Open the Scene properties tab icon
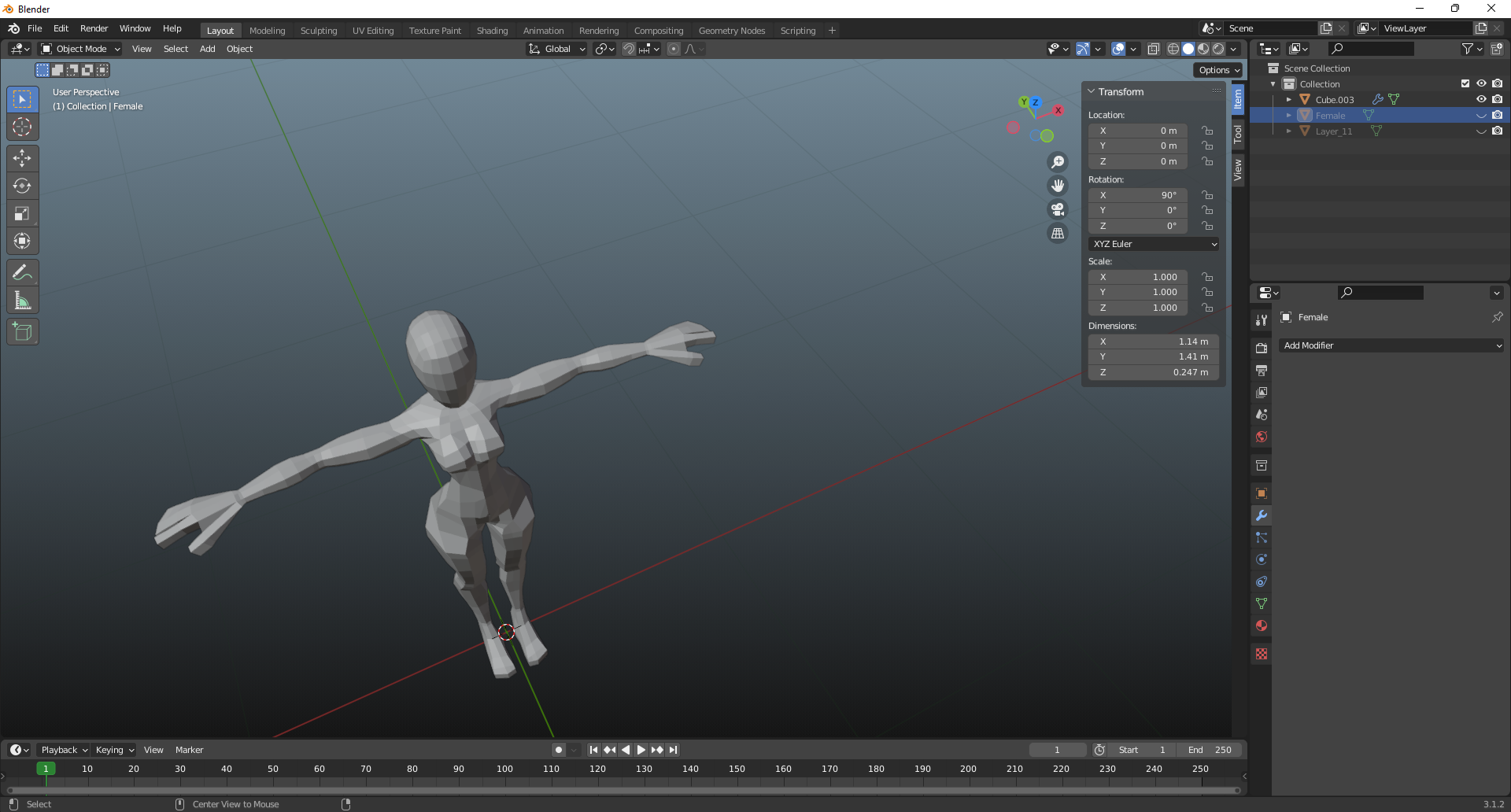This screenshot has width=1511, height=812. (x=1262, y=414)
